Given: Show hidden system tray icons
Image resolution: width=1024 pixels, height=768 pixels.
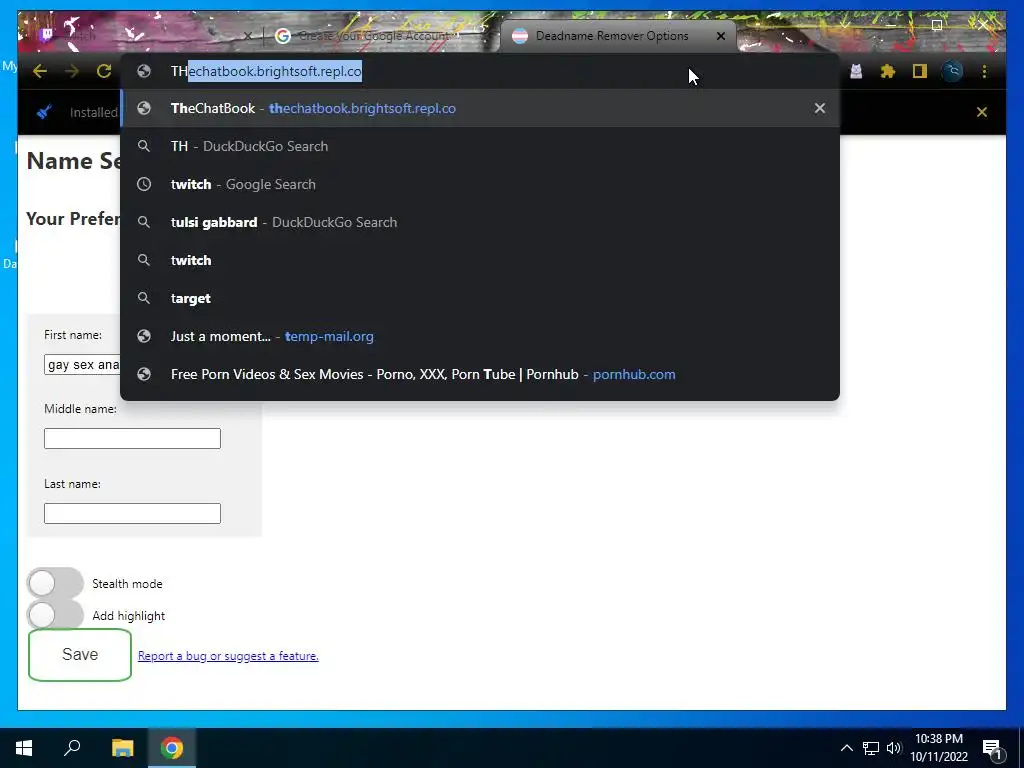Looking at the screenshot, I should [x=846, y=748].
